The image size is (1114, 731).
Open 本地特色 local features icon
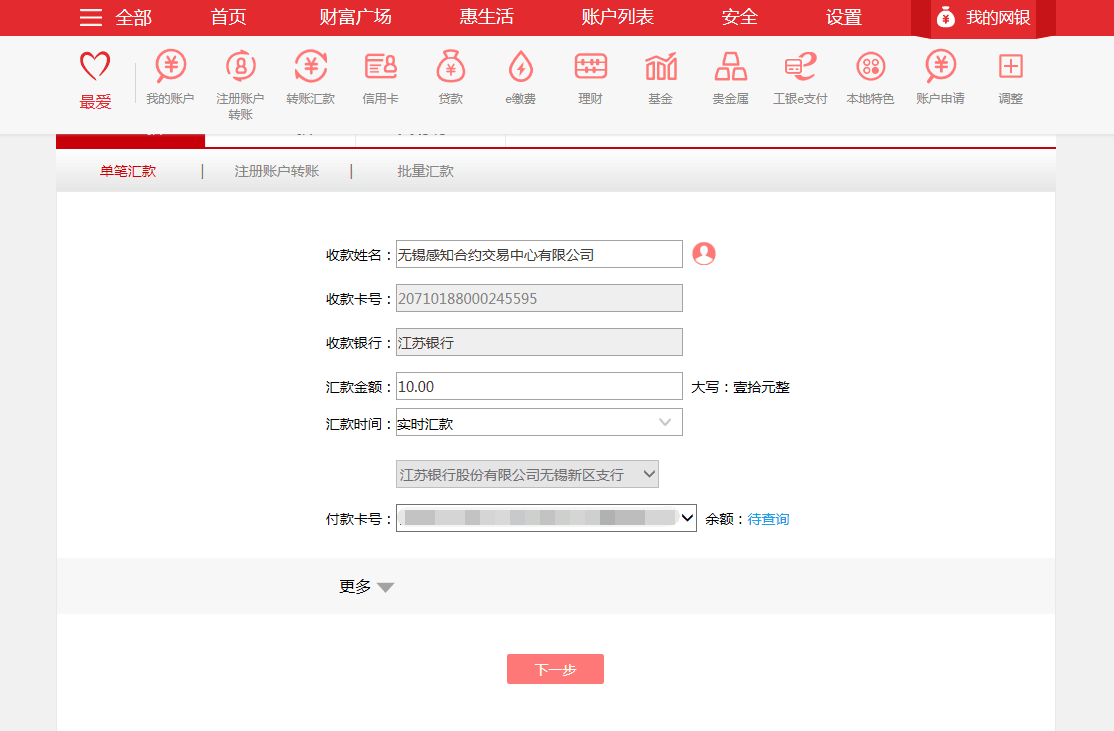pos(870,66)
